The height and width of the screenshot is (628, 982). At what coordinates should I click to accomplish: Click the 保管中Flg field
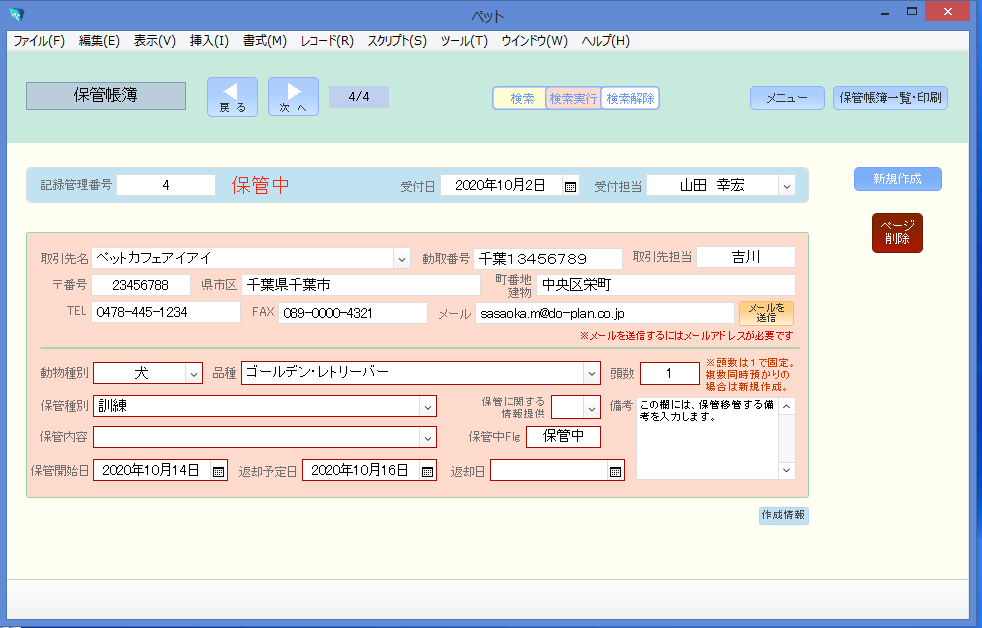point(563,436)
